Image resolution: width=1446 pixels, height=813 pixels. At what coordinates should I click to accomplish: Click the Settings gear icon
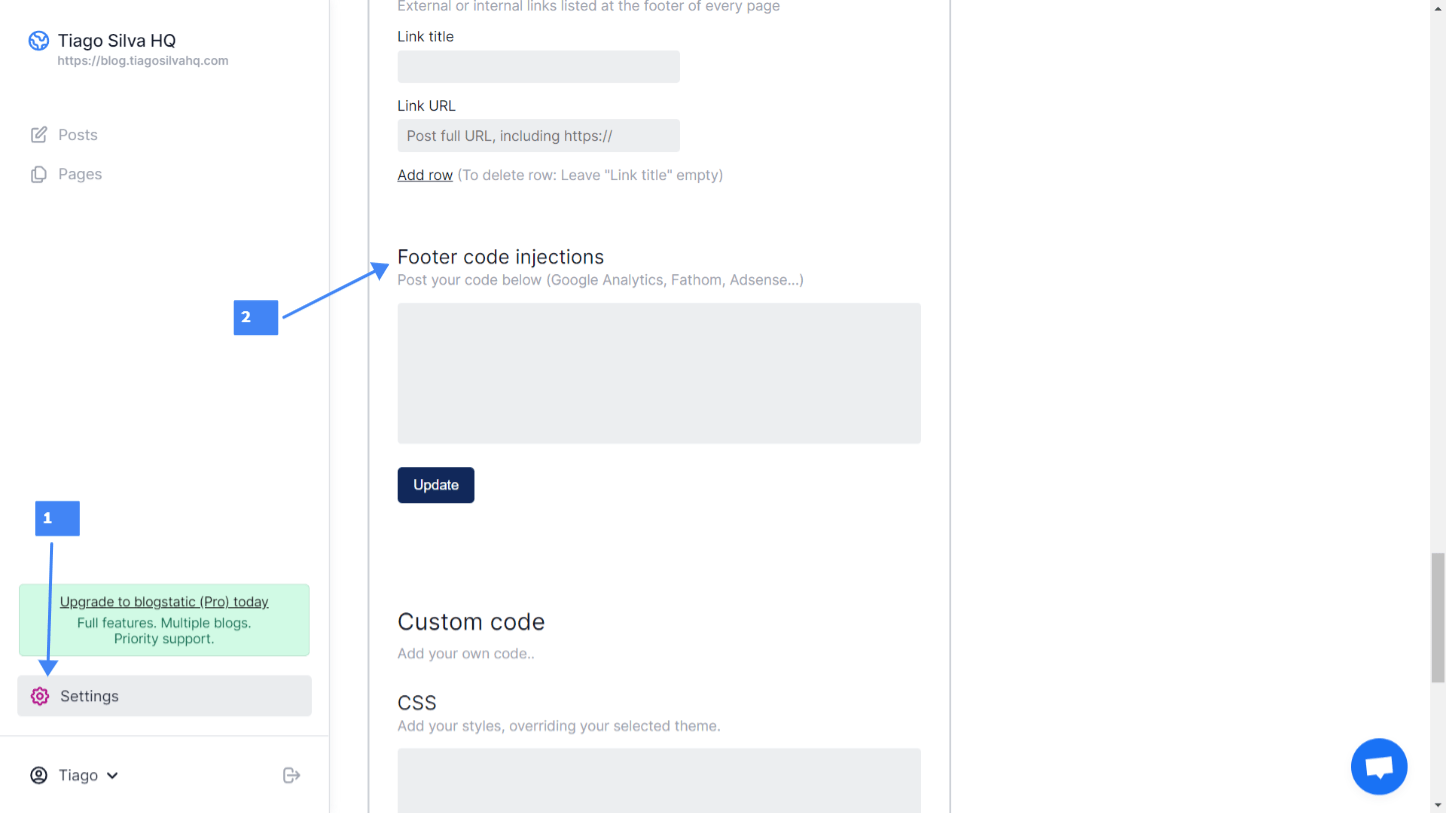(39, 695)
